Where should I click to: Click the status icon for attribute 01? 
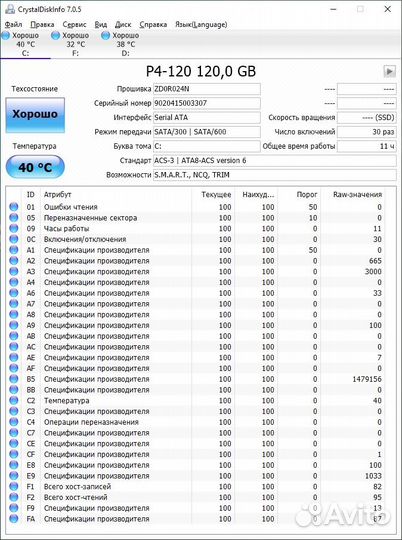(x=14, y=207)
